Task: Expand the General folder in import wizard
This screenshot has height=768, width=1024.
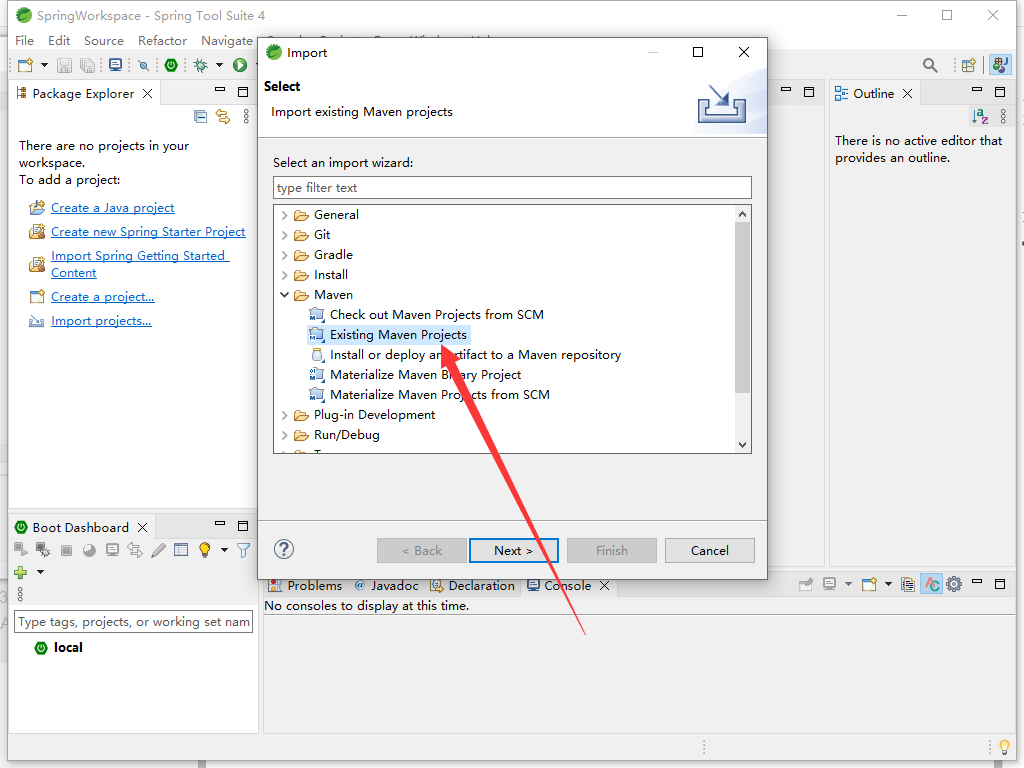Action: click(284, 215)
